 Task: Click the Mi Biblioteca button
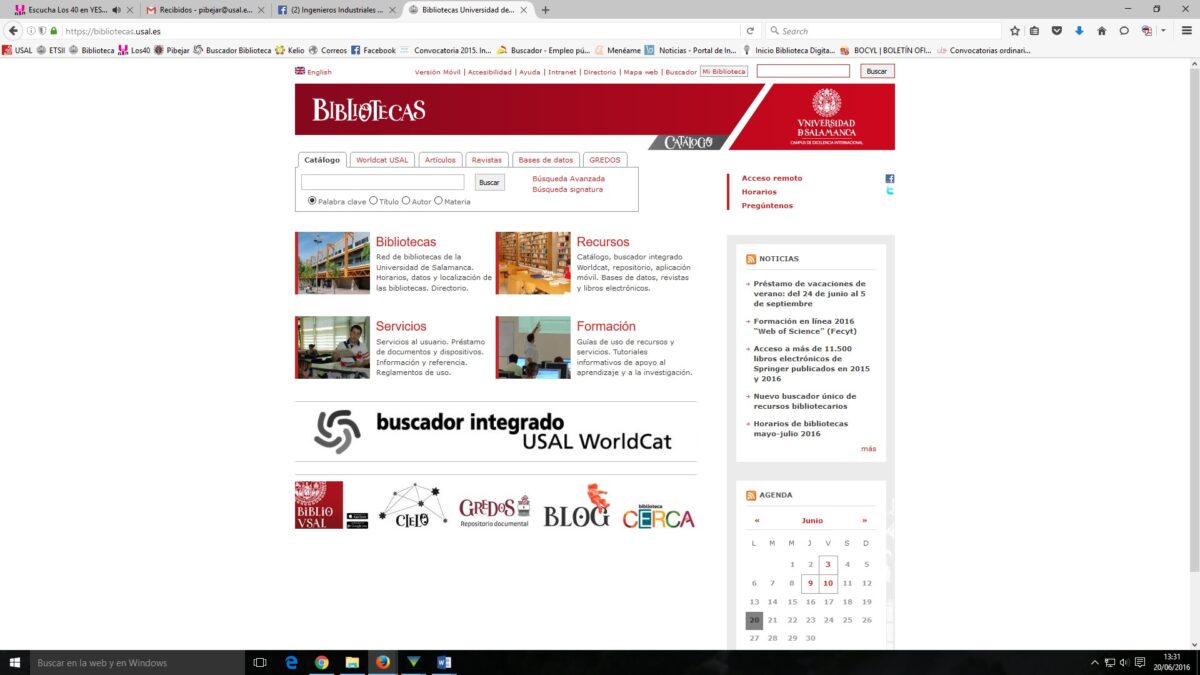pyautogui.click(x=724, y=72)
